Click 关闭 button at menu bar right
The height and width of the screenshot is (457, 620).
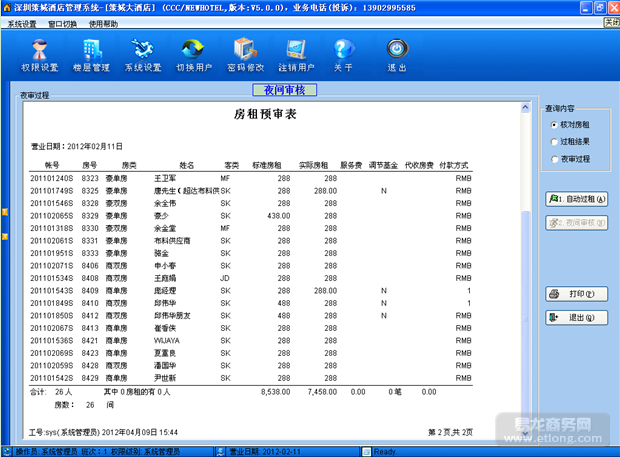tap(612, 23)
